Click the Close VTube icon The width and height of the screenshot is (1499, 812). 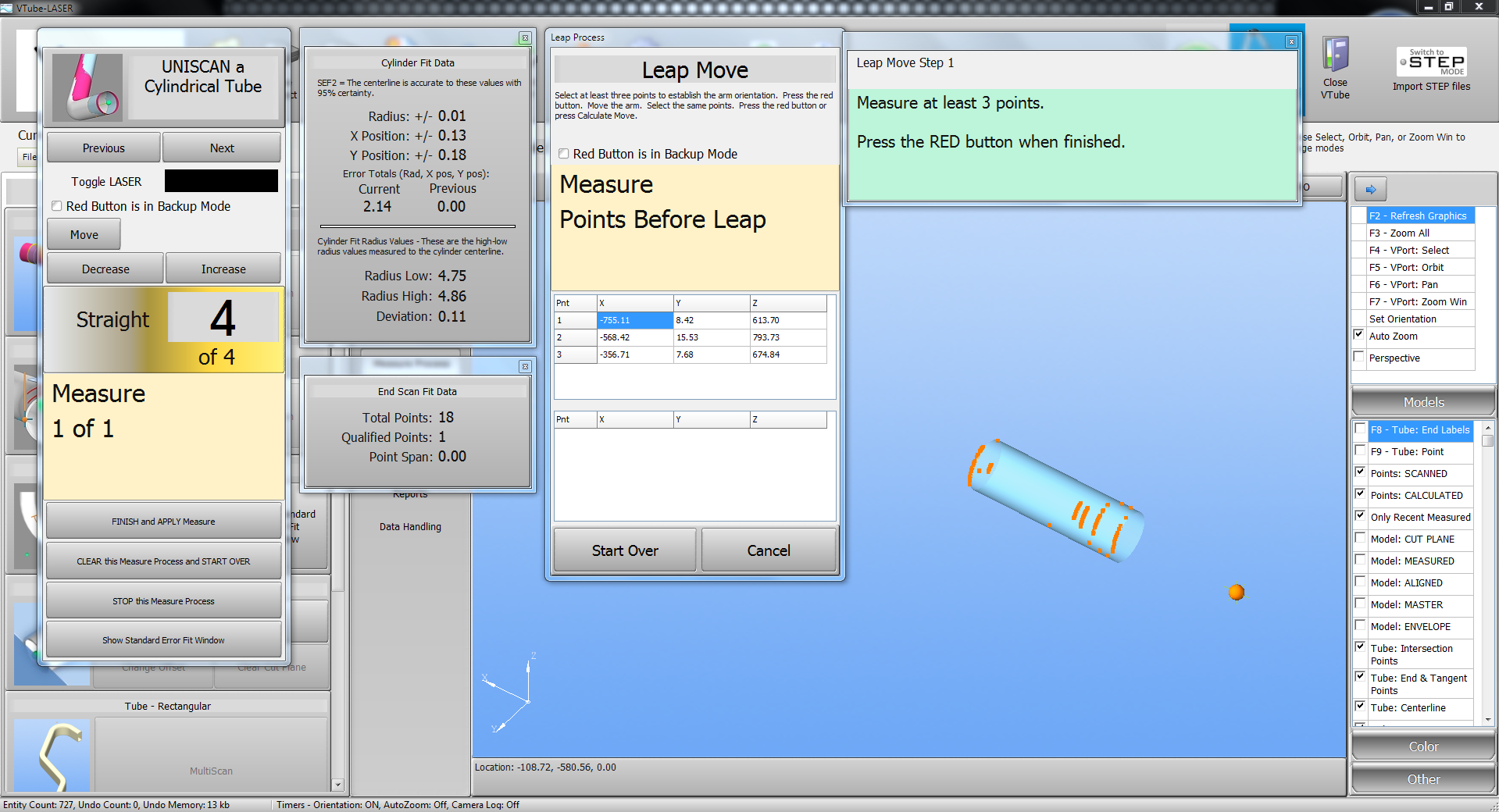coord(1335,56)
